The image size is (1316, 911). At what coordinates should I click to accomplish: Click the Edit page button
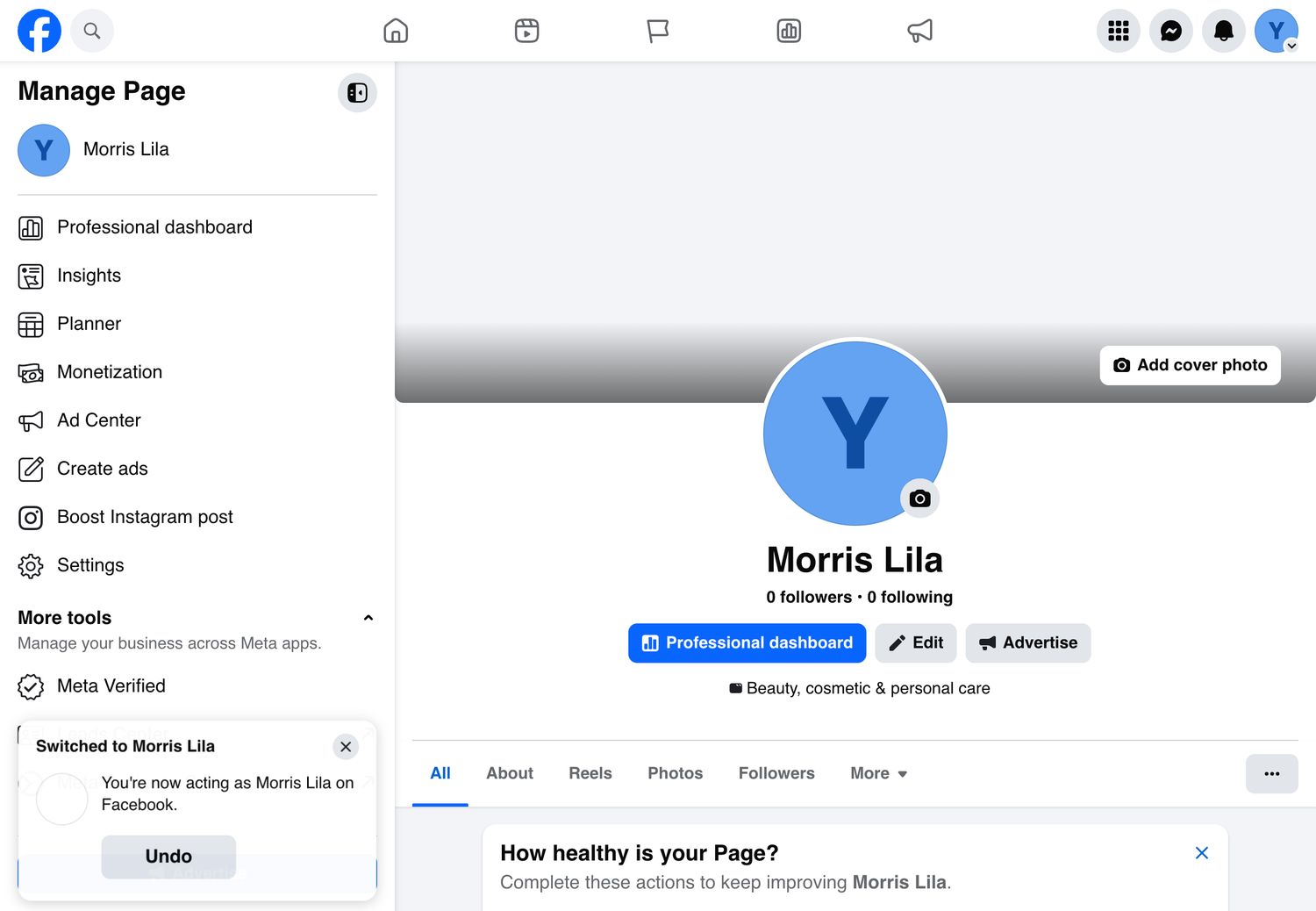[916, 643]
